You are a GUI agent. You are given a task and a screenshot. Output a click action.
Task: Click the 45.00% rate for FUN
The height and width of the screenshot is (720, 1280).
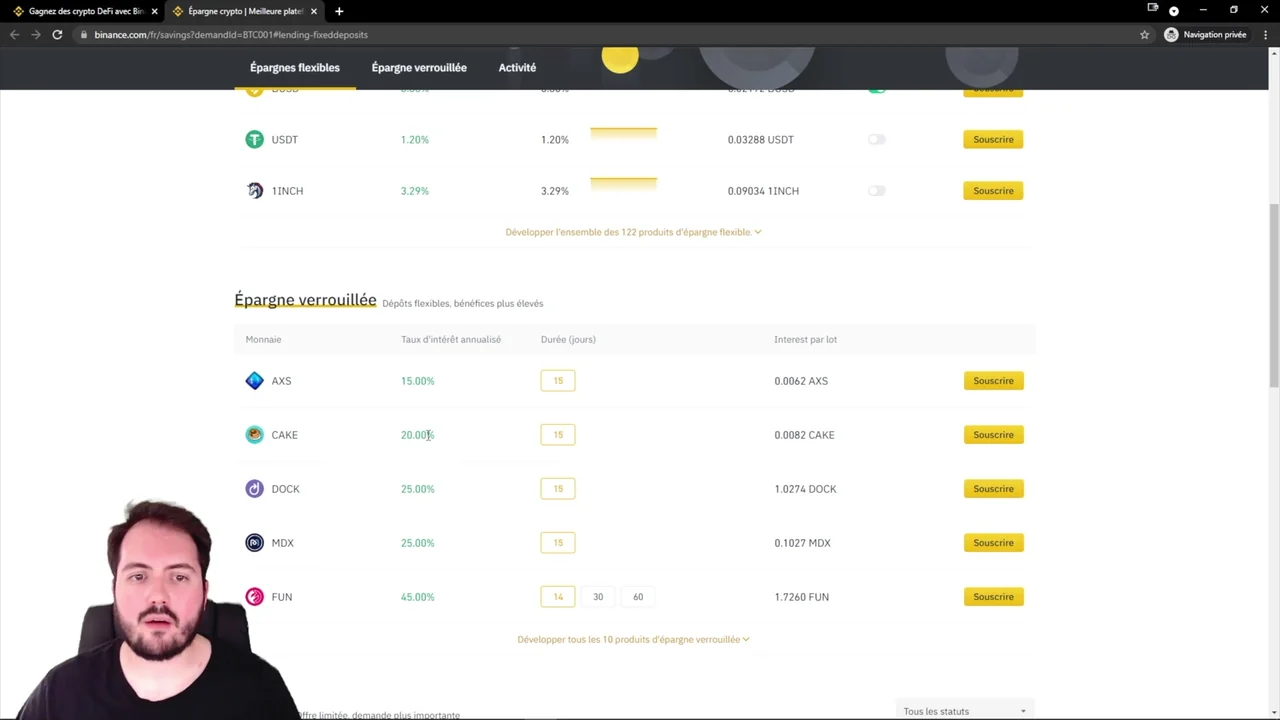tap(417, 596)
